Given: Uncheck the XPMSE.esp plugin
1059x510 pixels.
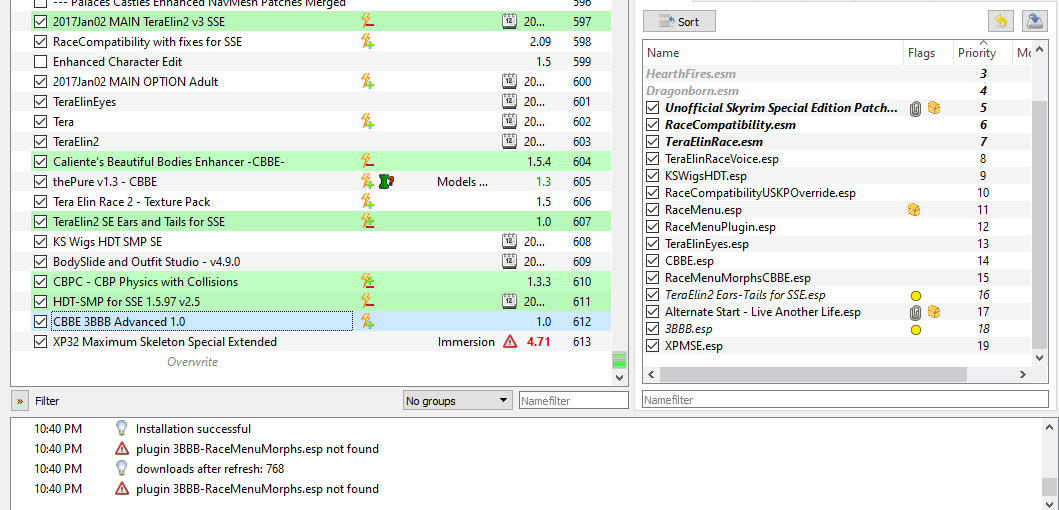Looking at the screenshot, I should [x=652, y=346].
